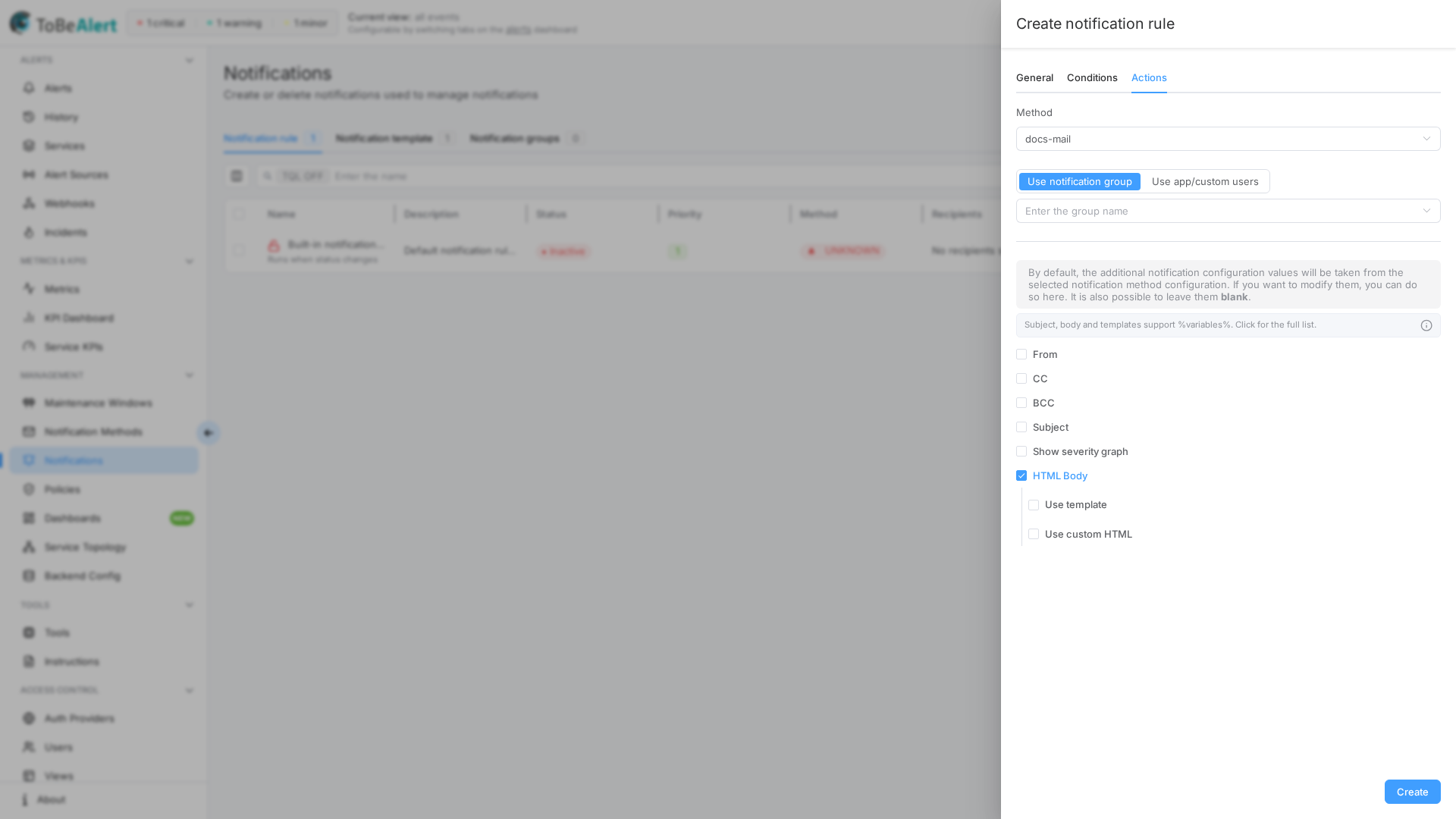1456x819 pixels.
Task: Click the variables help text bar
Action: [1228, 325]
